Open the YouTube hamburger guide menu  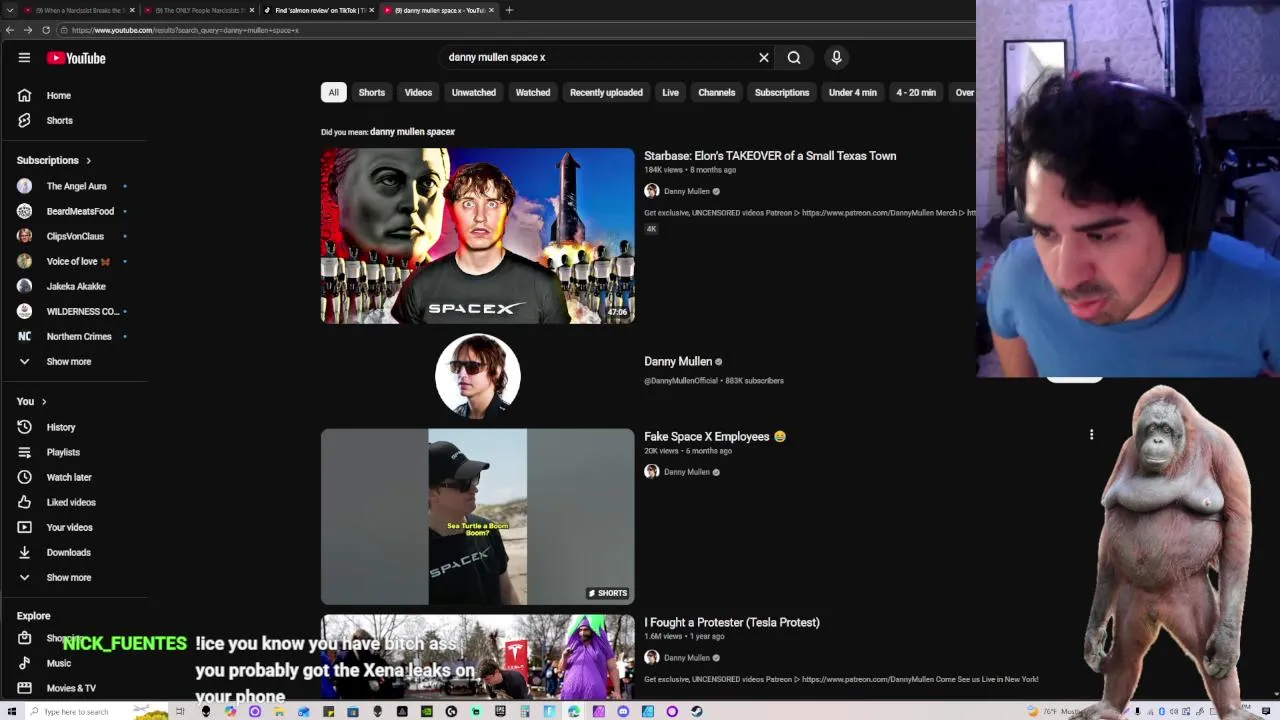[x=24, y=58]
